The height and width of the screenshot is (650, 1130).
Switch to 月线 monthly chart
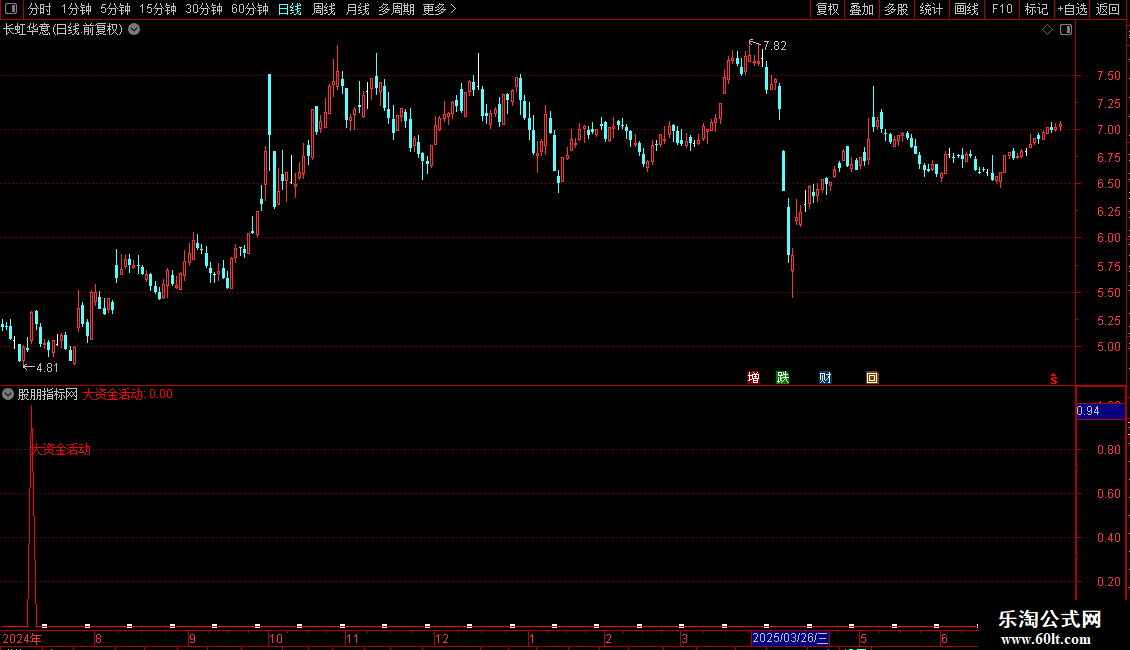(357, 9)
